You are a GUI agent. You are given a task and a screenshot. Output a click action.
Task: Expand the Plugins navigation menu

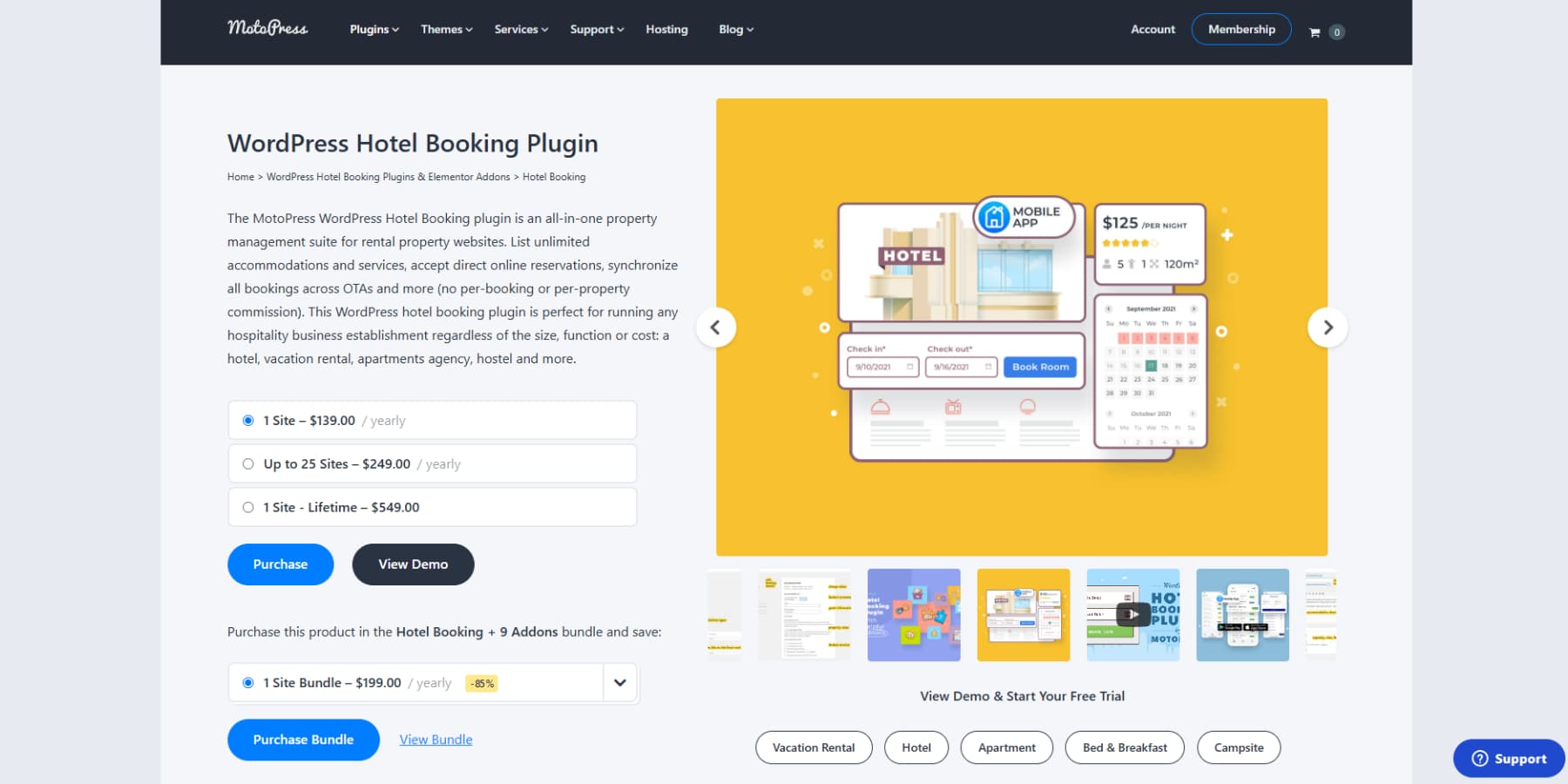tap(373, 29)
